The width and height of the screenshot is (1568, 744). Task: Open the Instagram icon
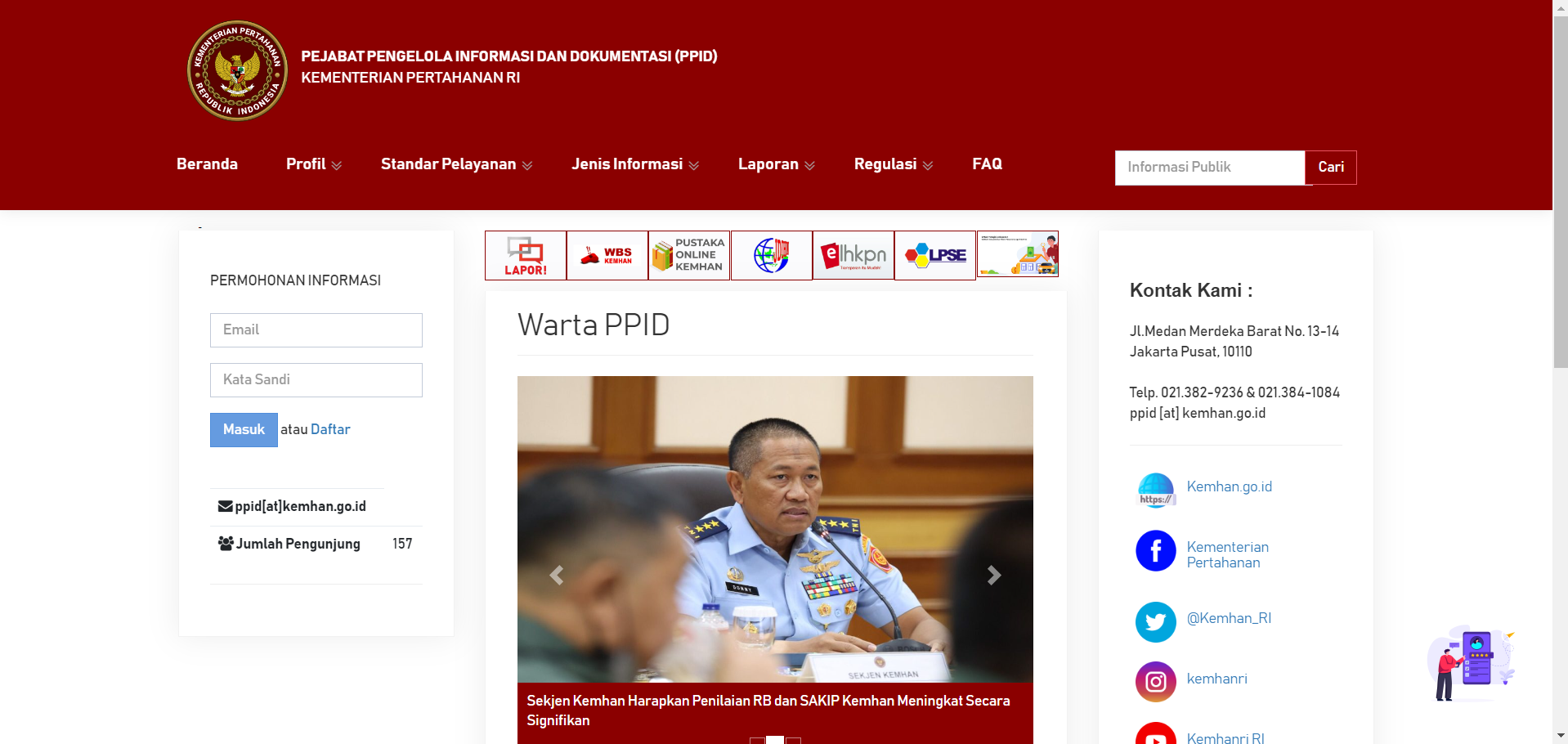pos(1155,682)
